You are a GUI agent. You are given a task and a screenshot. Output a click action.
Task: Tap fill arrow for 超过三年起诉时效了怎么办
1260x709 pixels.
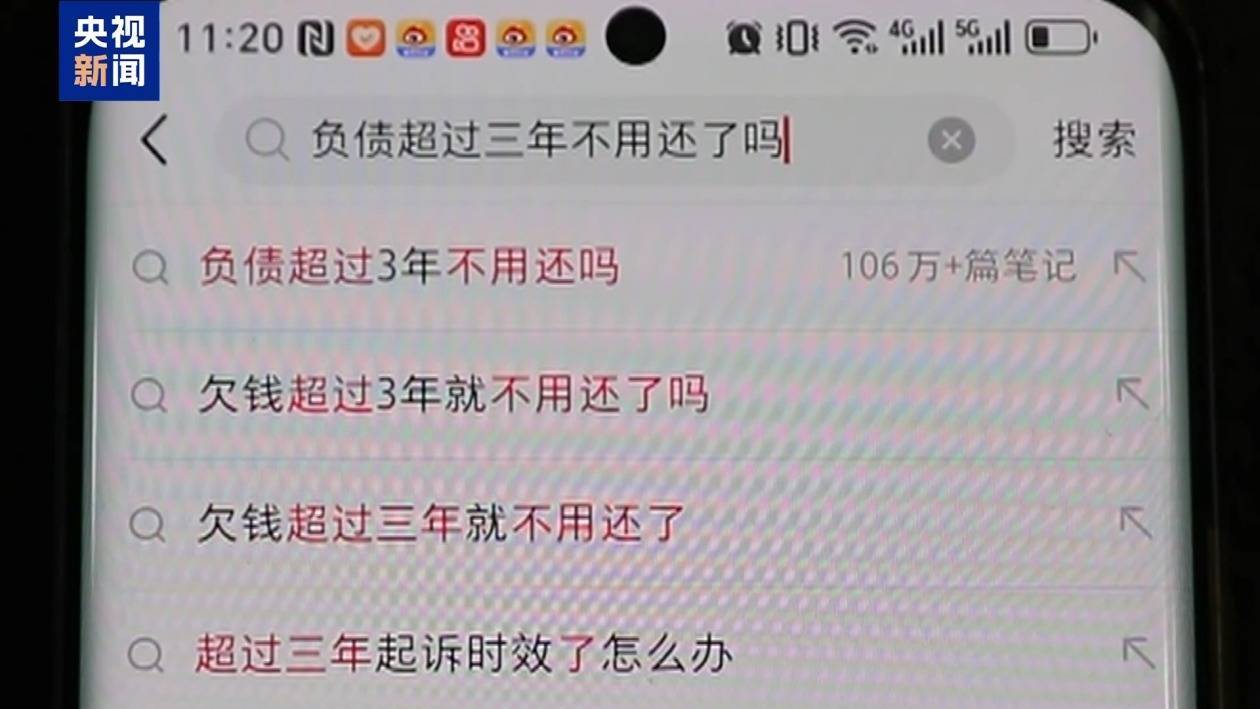click(1138, 652)
